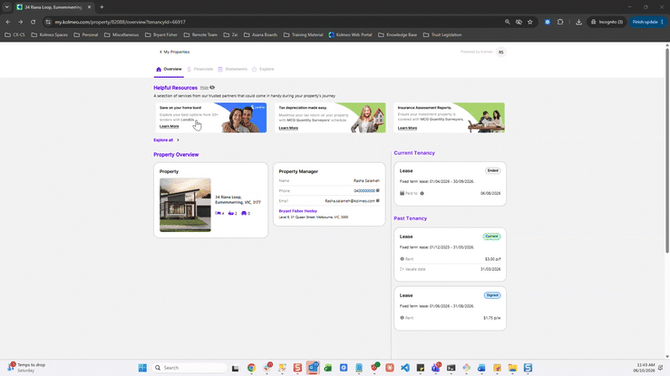
Task: Open the Kolmeo Web Portal bookmark
Action: (x=350, y=35)
